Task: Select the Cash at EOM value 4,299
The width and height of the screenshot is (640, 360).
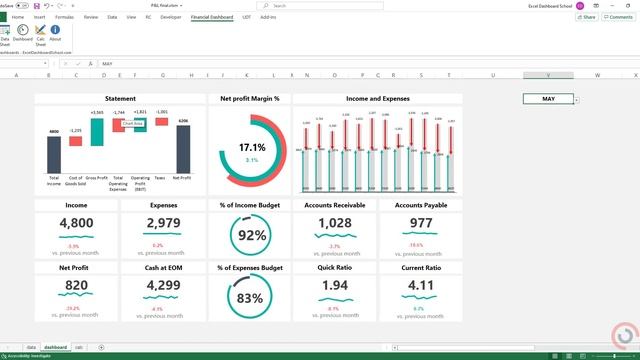Action: pyautogui.click(x=163, y=285)
